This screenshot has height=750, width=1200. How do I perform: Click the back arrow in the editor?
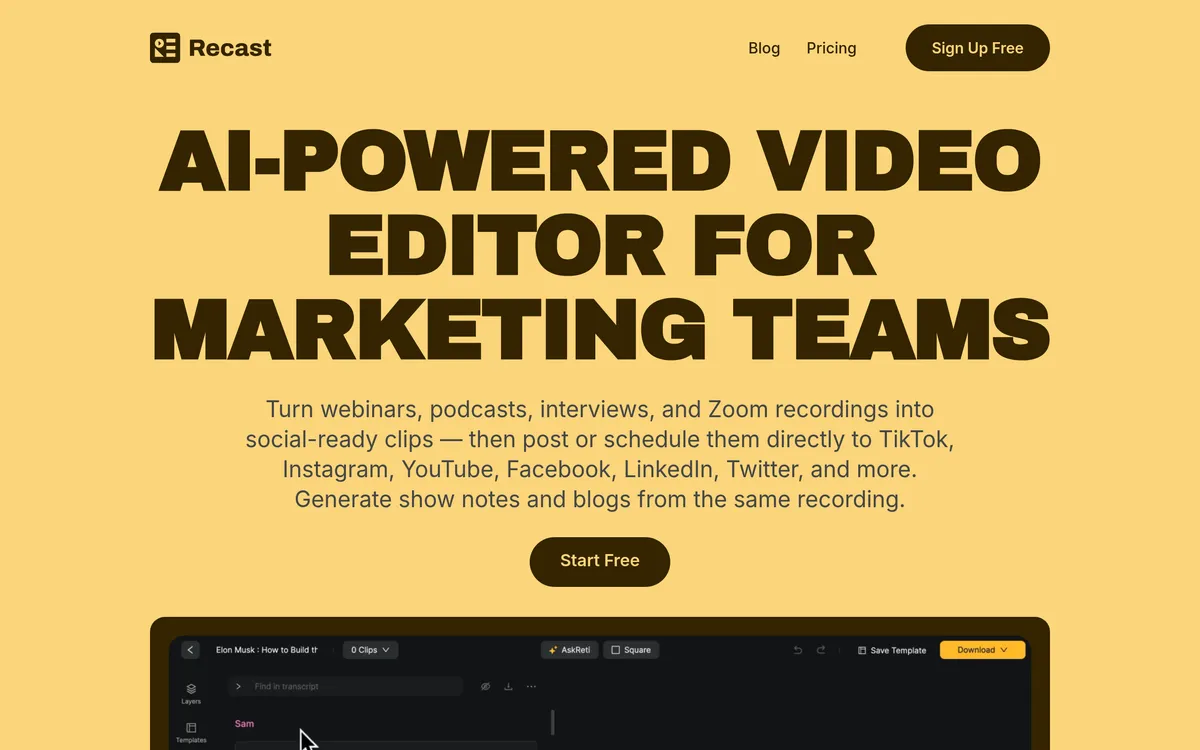(x=190, y=650)
